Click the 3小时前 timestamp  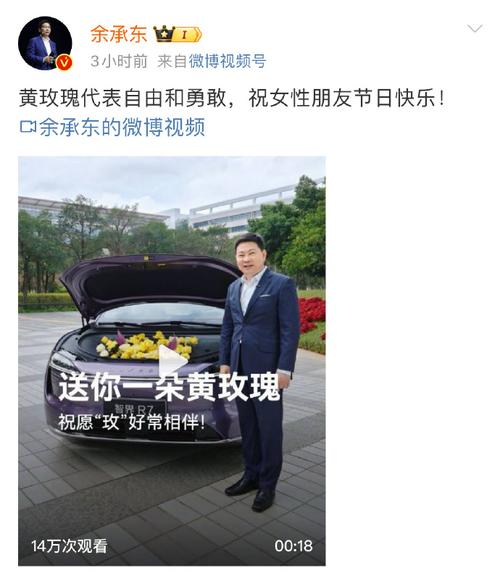tap(119, 61)
